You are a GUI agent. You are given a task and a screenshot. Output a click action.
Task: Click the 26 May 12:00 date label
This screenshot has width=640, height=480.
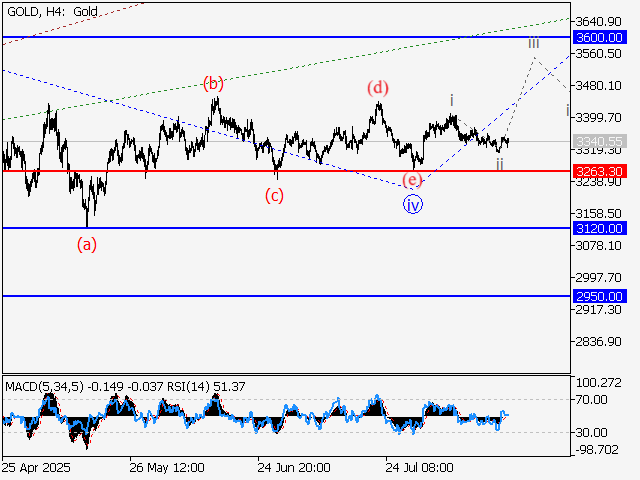(x=167, y=467)
